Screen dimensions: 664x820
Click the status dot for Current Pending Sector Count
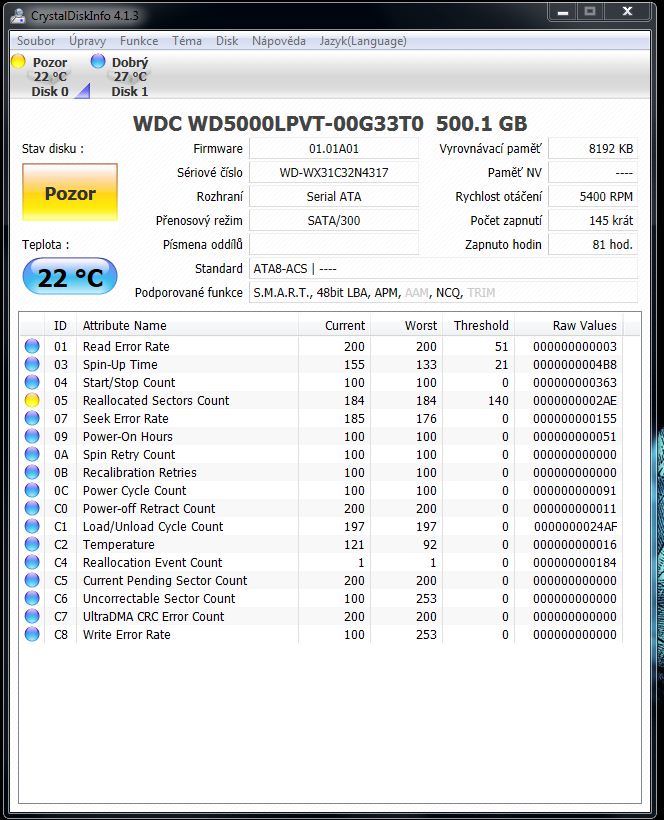click(x=32, y=580)
